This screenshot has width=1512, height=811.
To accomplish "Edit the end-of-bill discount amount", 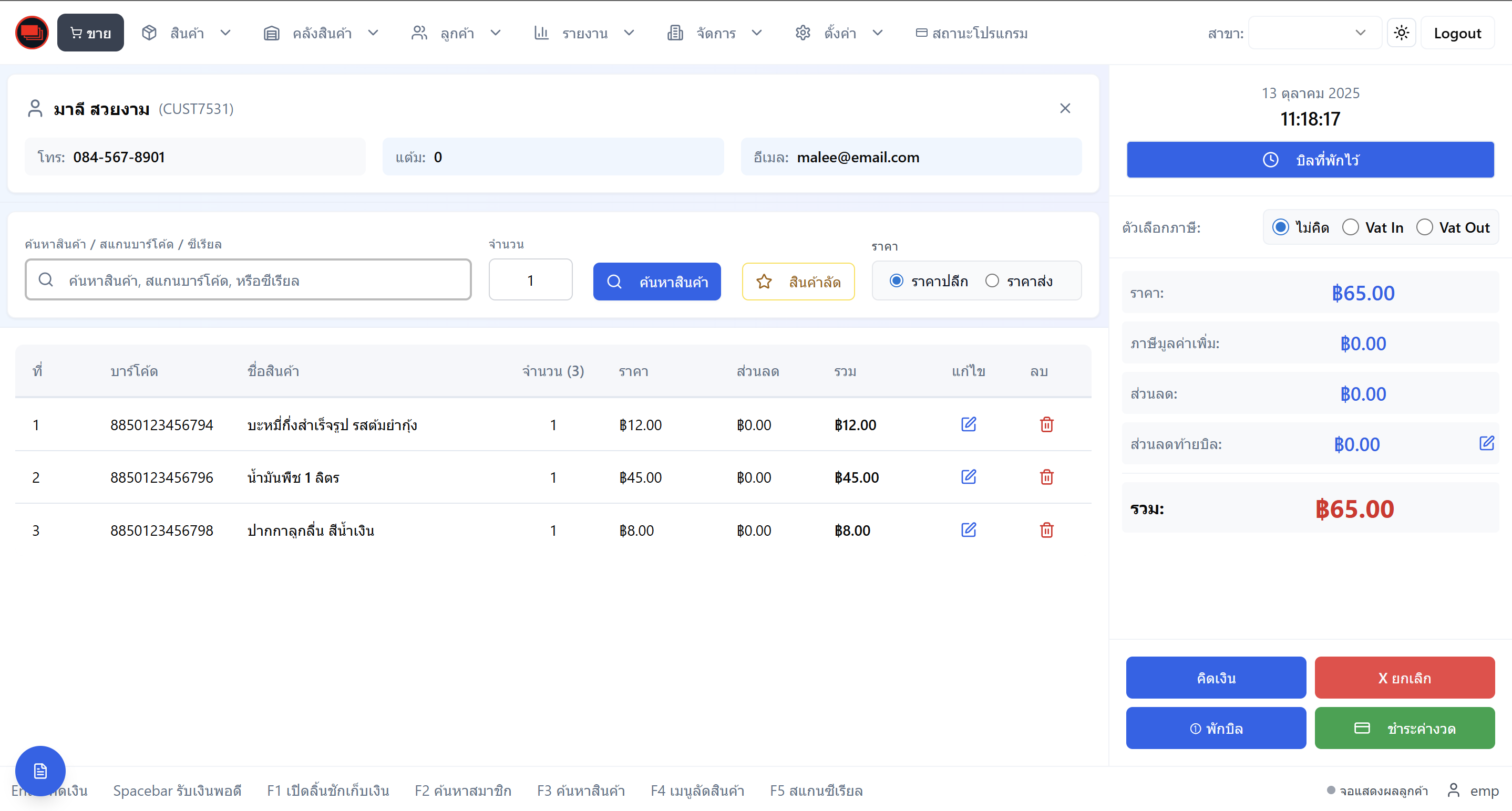I will tap(1486, 444).
